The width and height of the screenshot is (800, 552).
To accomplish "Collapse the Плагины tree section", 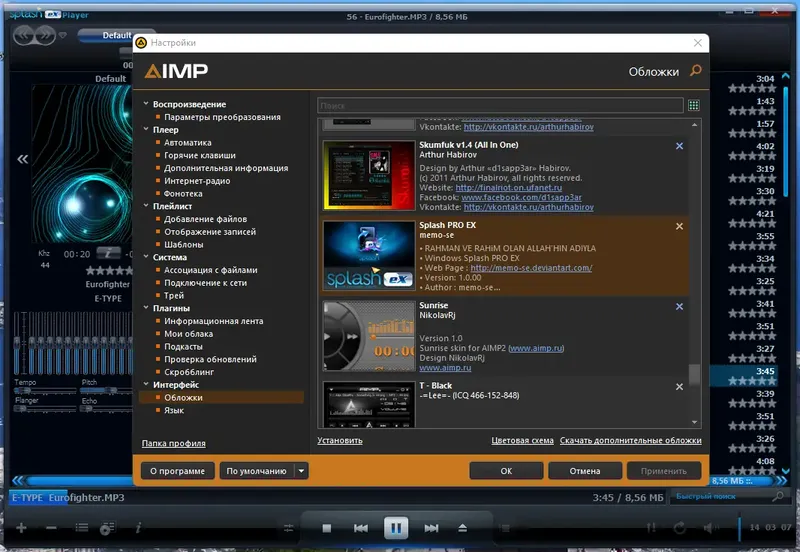I will 146,308.
